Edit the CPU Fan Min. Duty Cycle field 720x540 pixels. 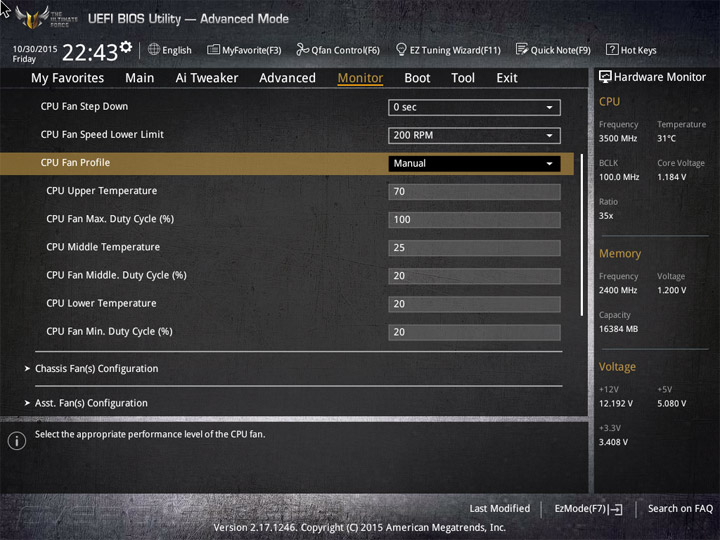click(x=474, y=332)
